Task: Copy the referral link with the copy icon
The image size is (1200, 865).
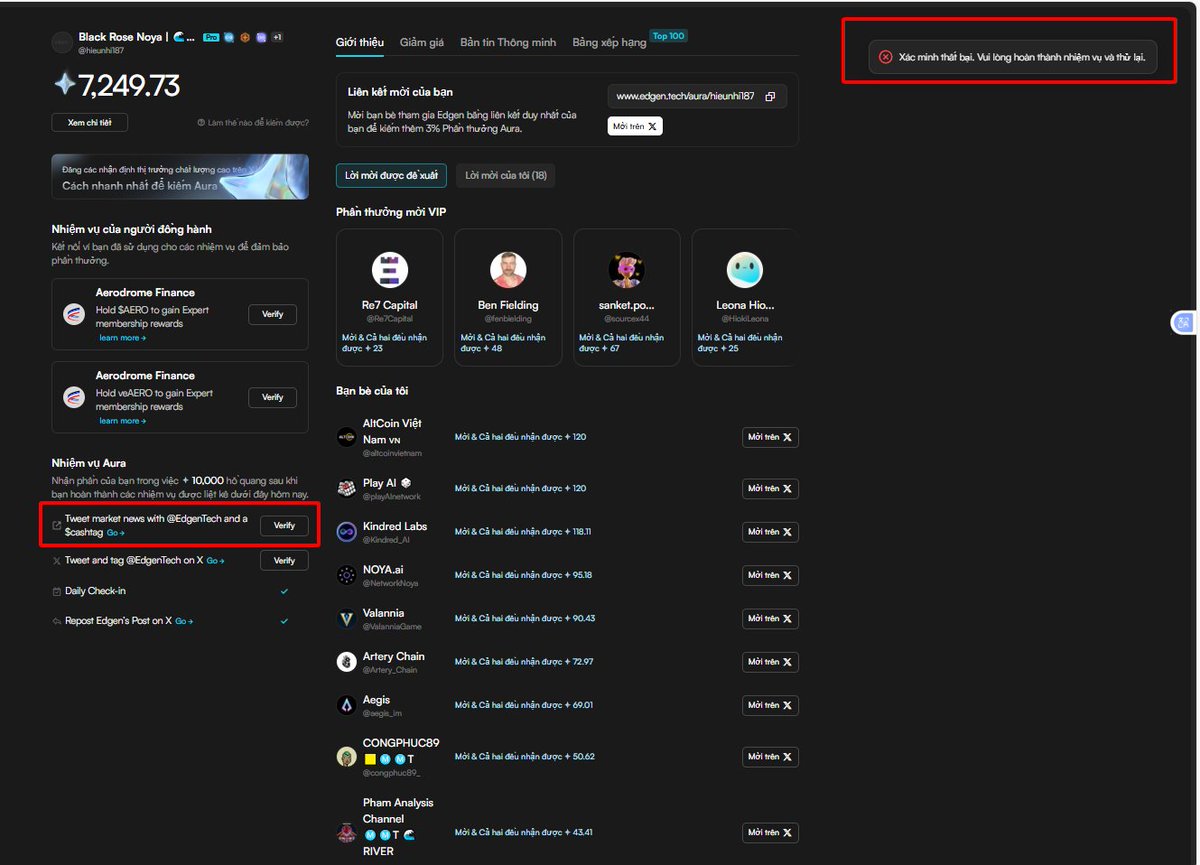Action: 770,96
